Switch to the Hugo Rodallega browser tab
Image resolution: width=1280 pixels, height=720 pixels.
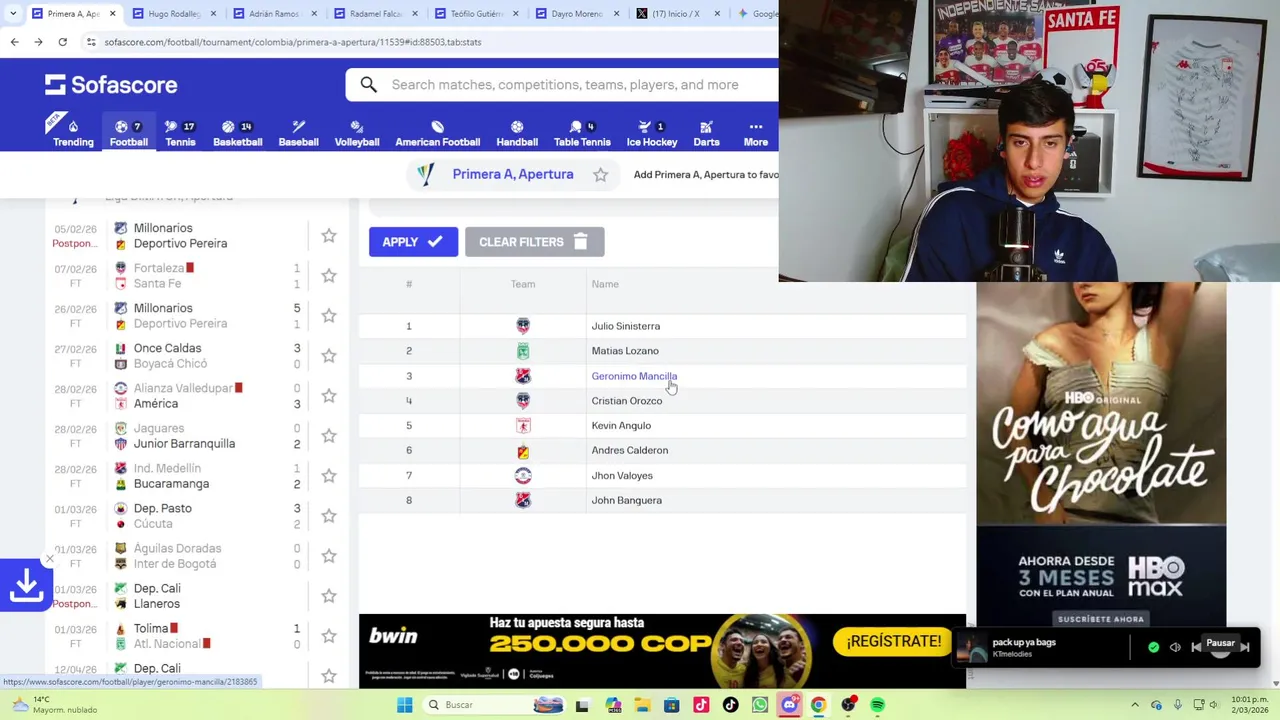(x=174, y=14)
